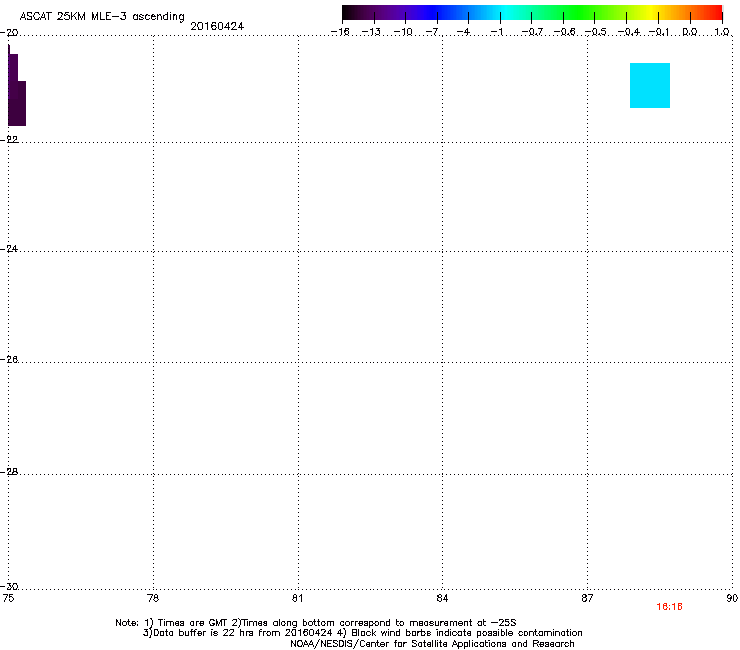The width and height of the screenshot is (740, 650).
Task: Click the title 'ASCAT 25KM MLE-3 ascending'
Action: [102, 17]
